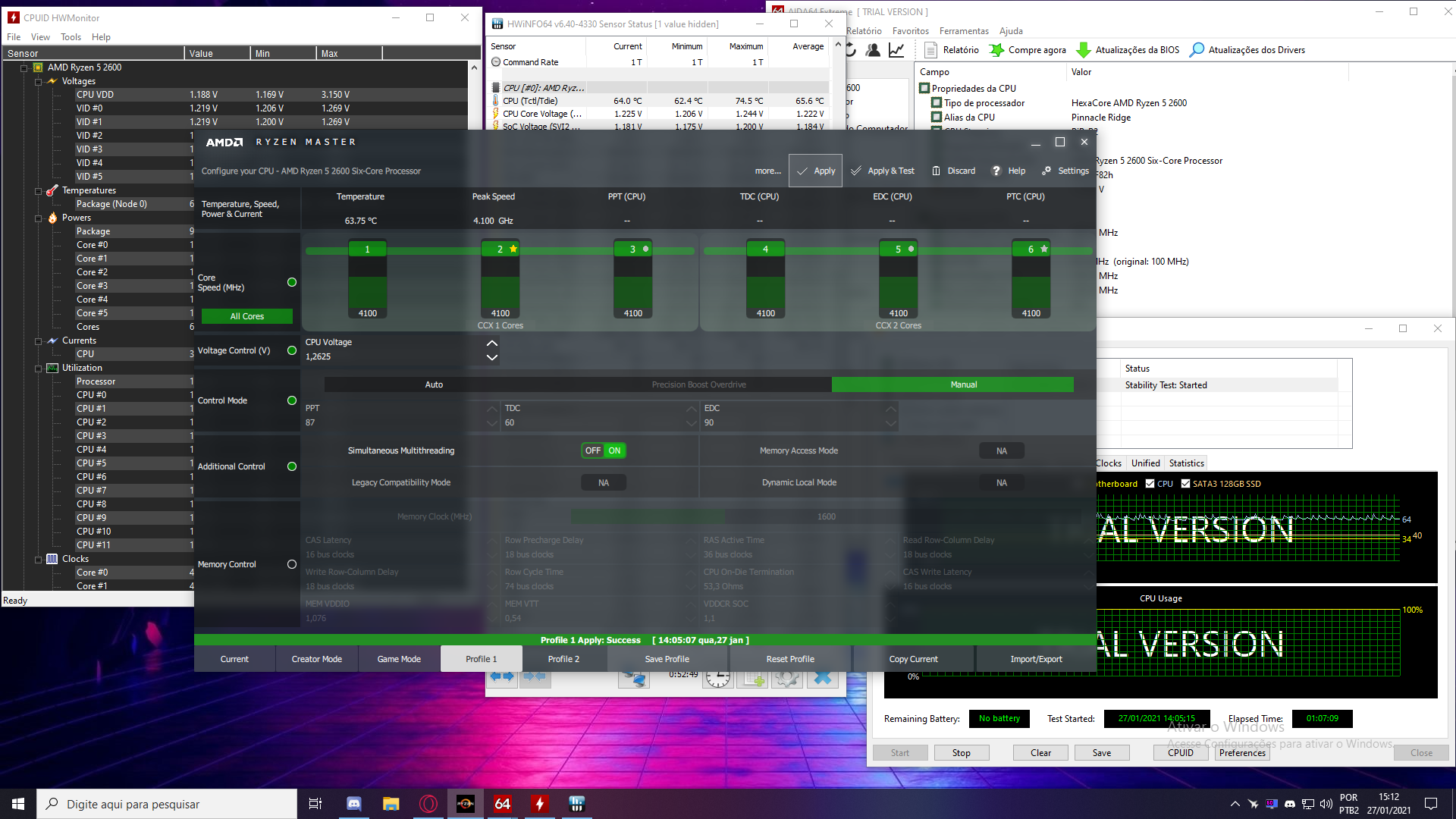Viewport: 1456px width, 819px height.
Task: Collapse the Powers tree node
Action: (x=39, y=218)
